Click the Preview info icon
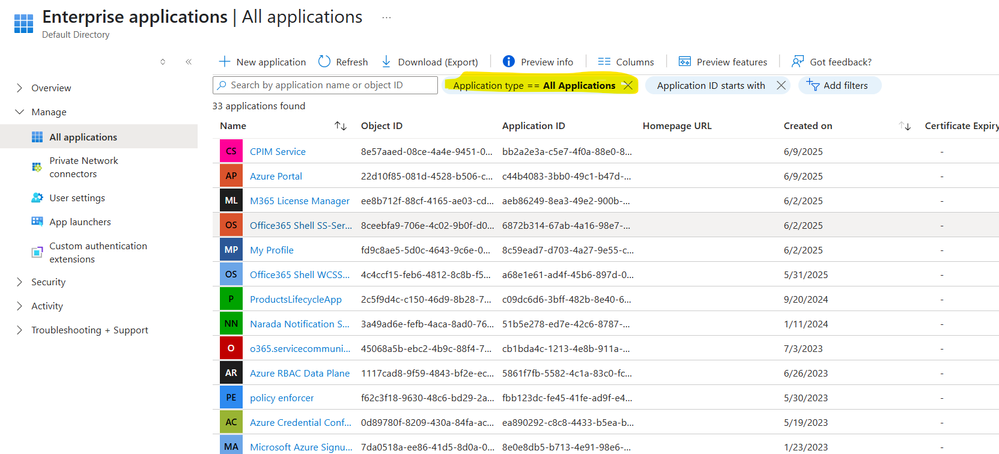The width and height of the screenshot is (999, 454). pos(508,62)
